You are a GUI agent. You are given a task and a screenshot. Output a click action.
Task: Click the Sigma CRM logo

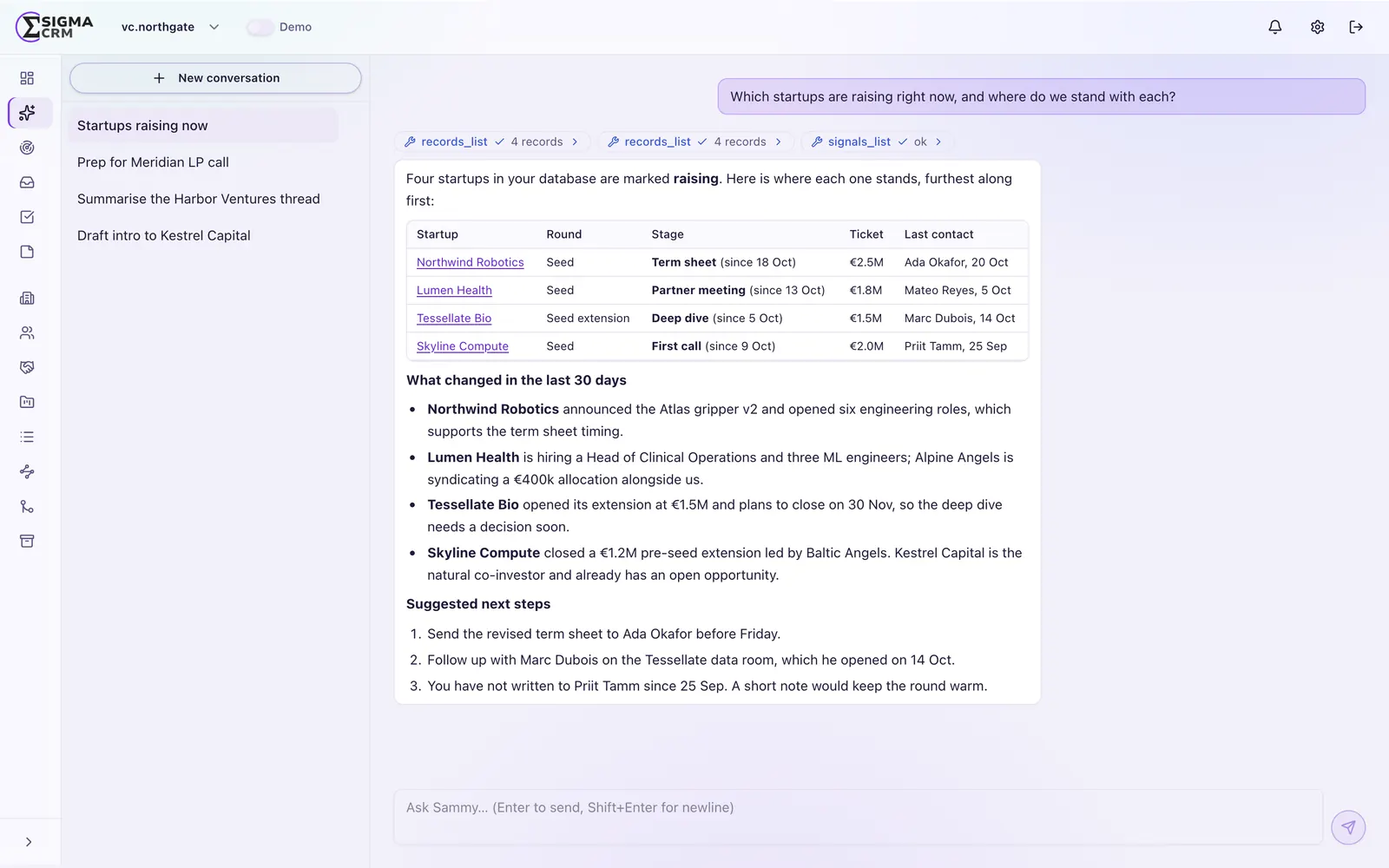55,27
